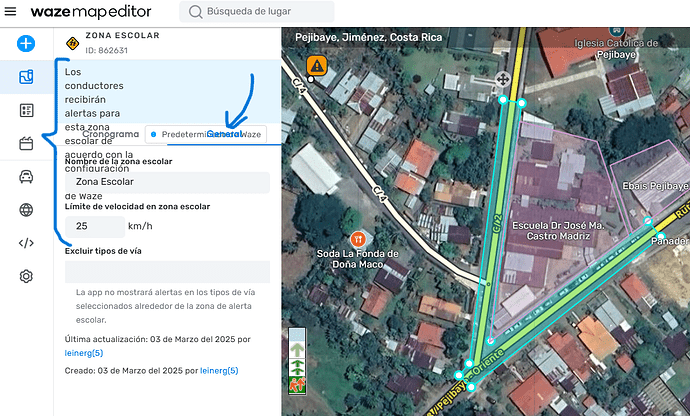Click the ID: 862631 text
This screenshot has height=416, width=690.
[106, 51]
